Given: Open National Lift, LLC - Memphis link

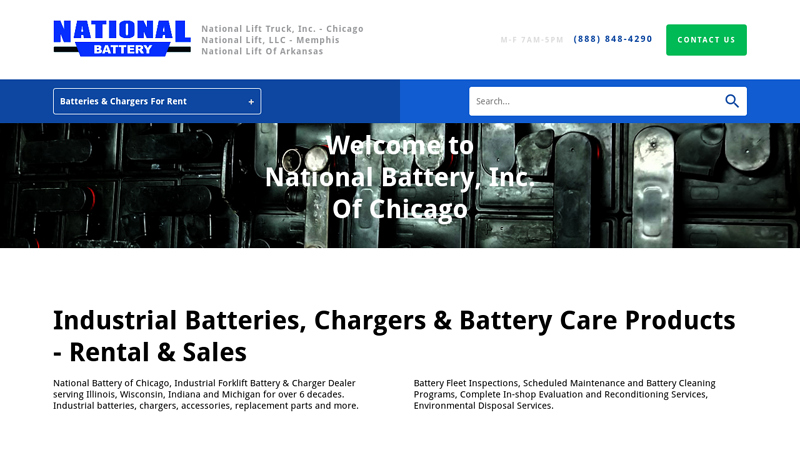Looking at the screenshot, I should (270, 40).
